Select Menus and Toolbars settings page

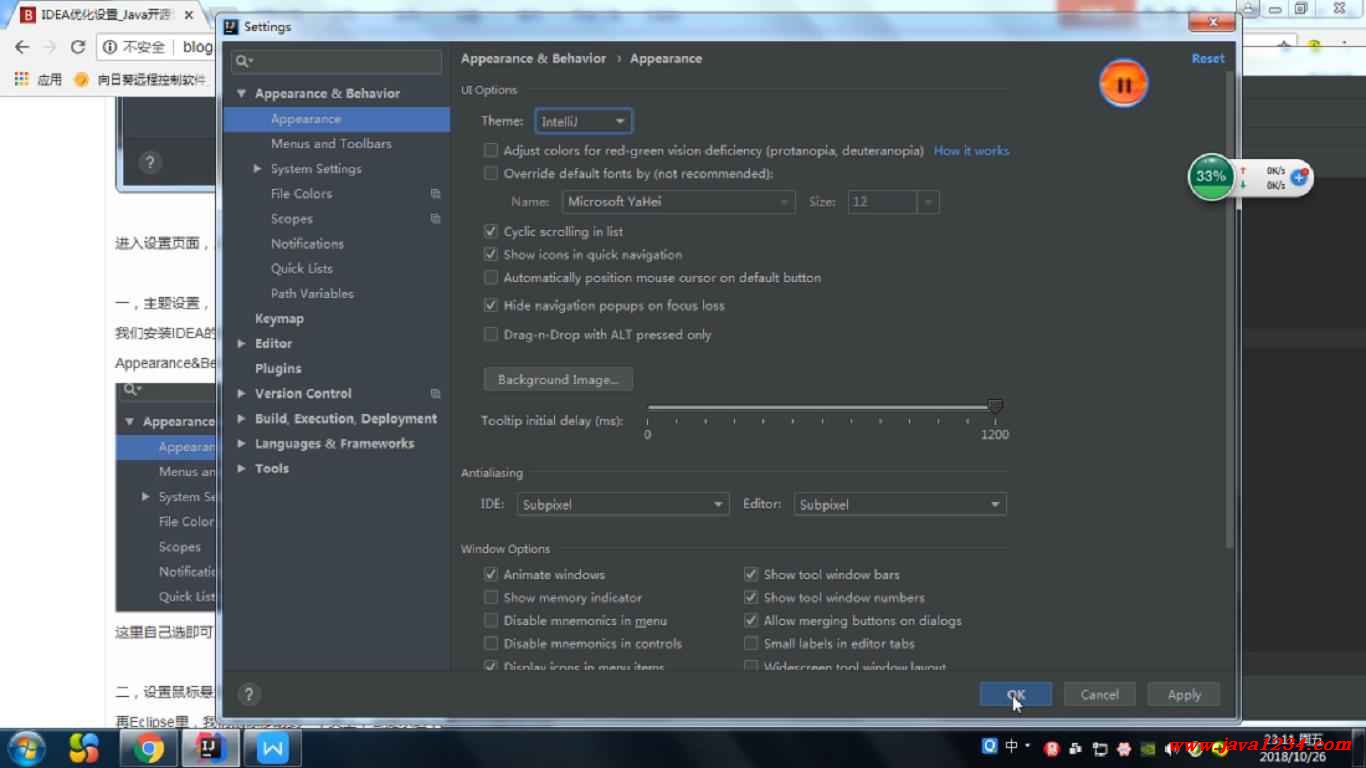tap(331, 144)
